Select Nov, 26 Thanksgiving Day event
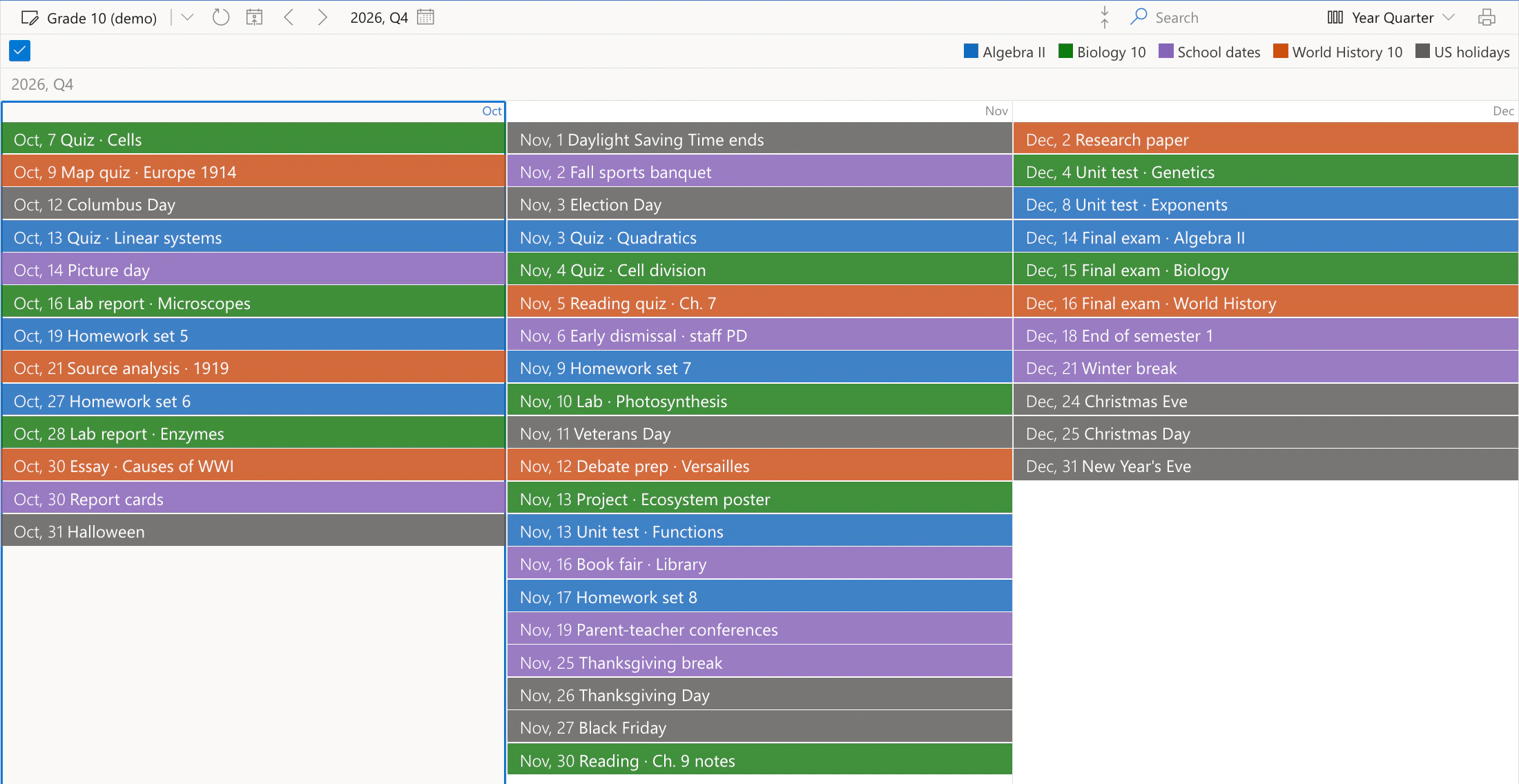Screen dimensions: 1519x784 click(759, 694)
